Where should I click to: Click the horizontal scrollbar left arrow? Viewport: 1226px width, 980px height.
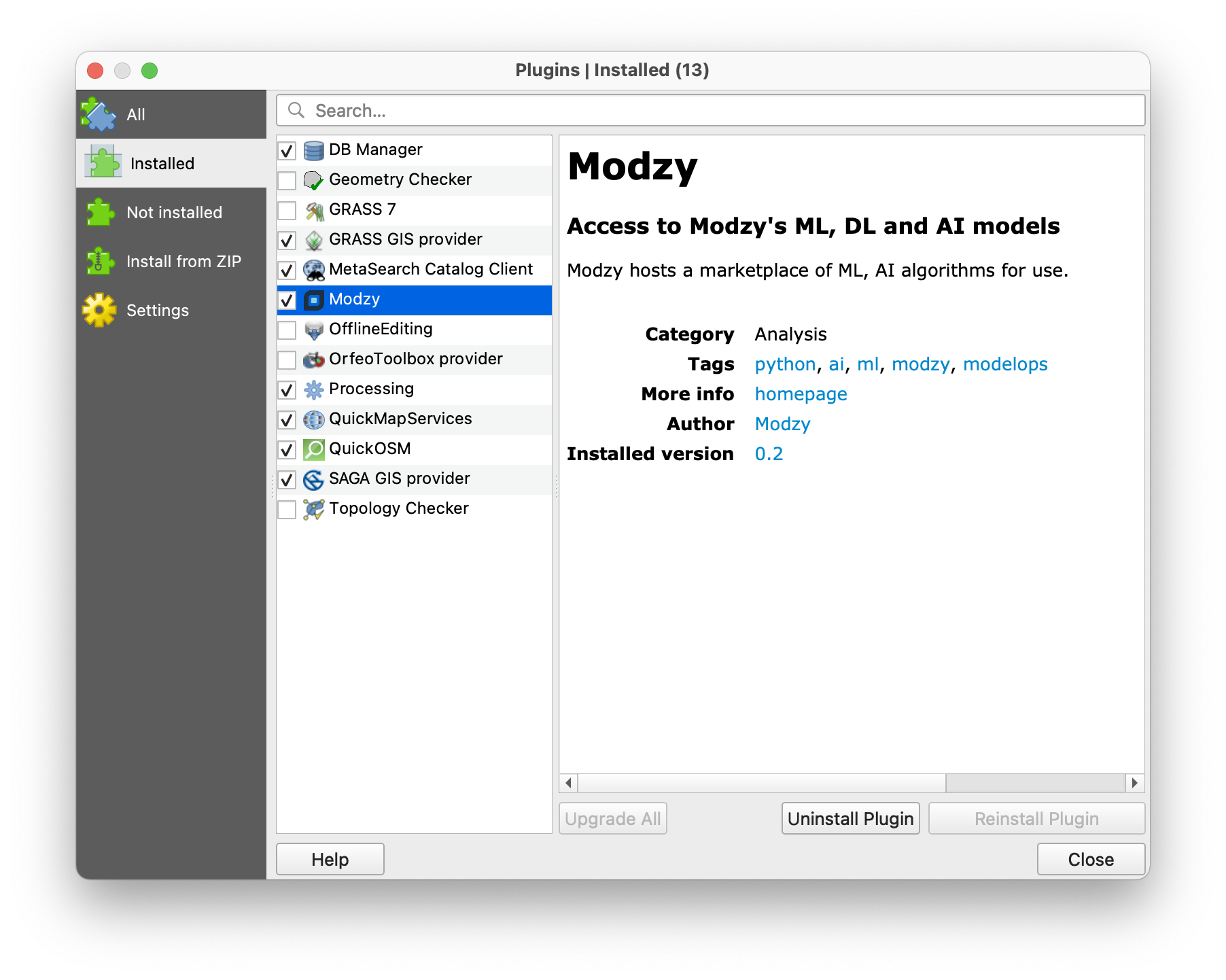pyautogui.click(x=569, y=783)
